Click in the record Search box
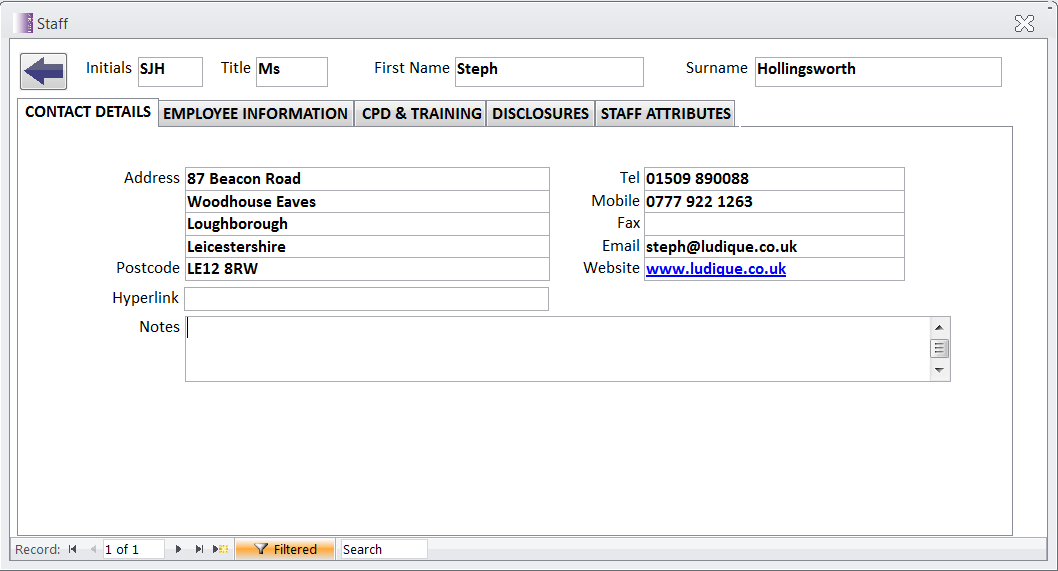 click(x=383, y=549)
